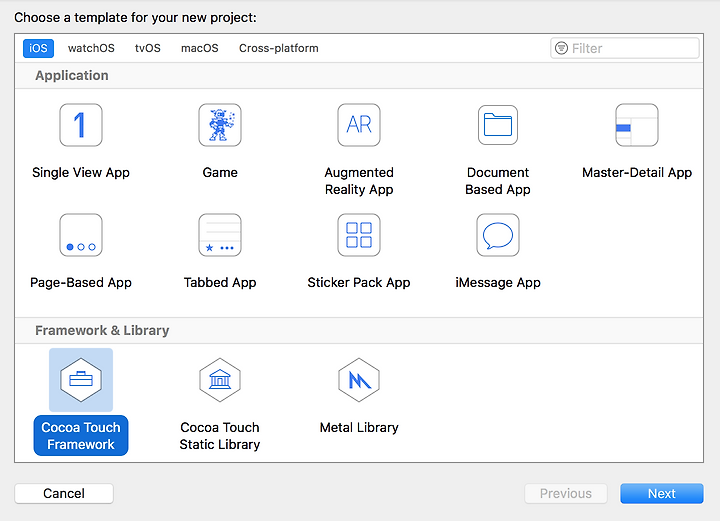Open the macOS templates tab
This screenshot has width=720, height=521.
tap(199, 48)
